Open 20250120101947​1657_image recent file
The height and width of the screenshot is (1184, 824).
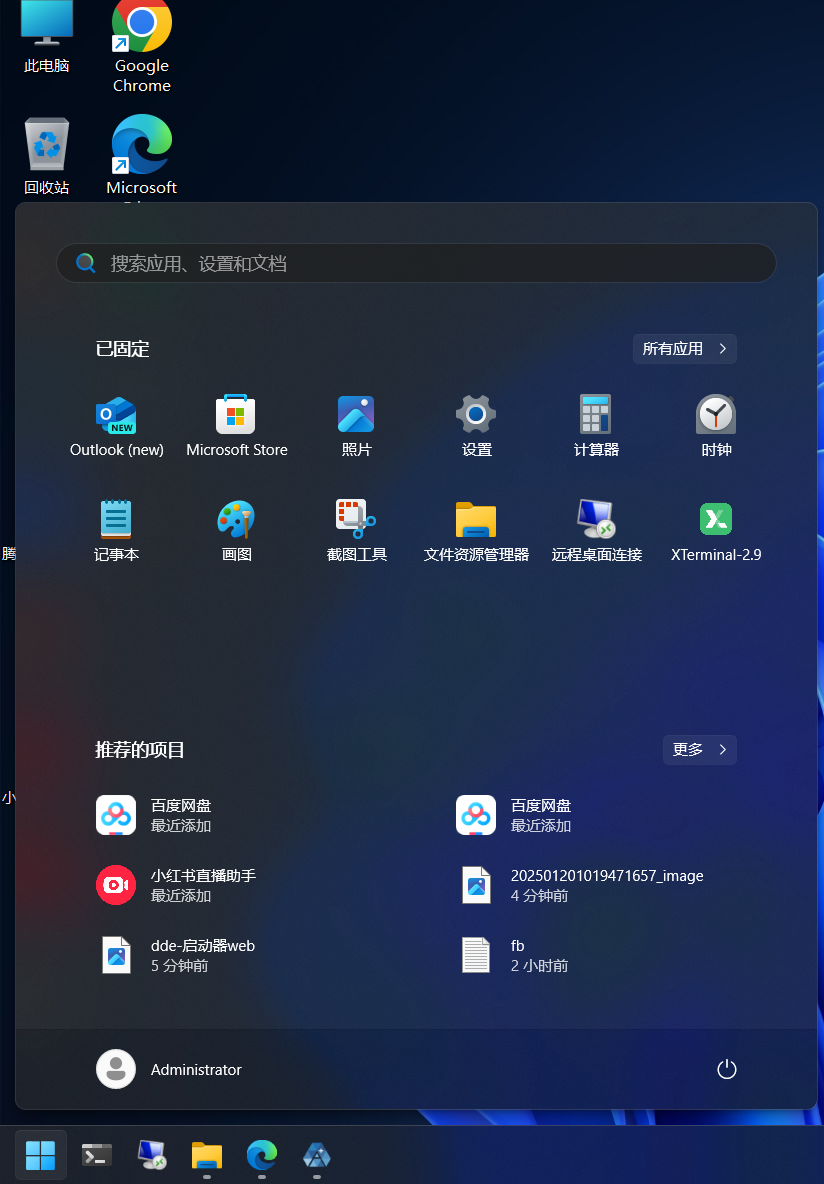[x=580, y=885]
